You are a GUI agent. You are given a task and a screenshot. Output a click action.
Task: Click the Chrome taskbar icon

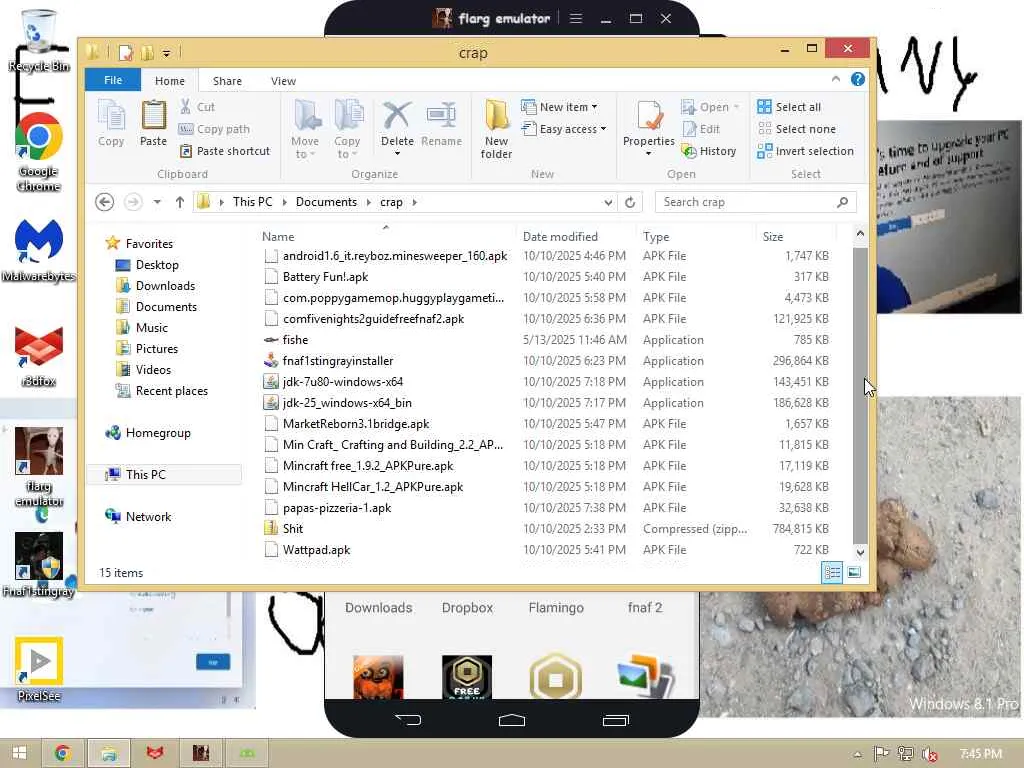[x=63, y=753]
